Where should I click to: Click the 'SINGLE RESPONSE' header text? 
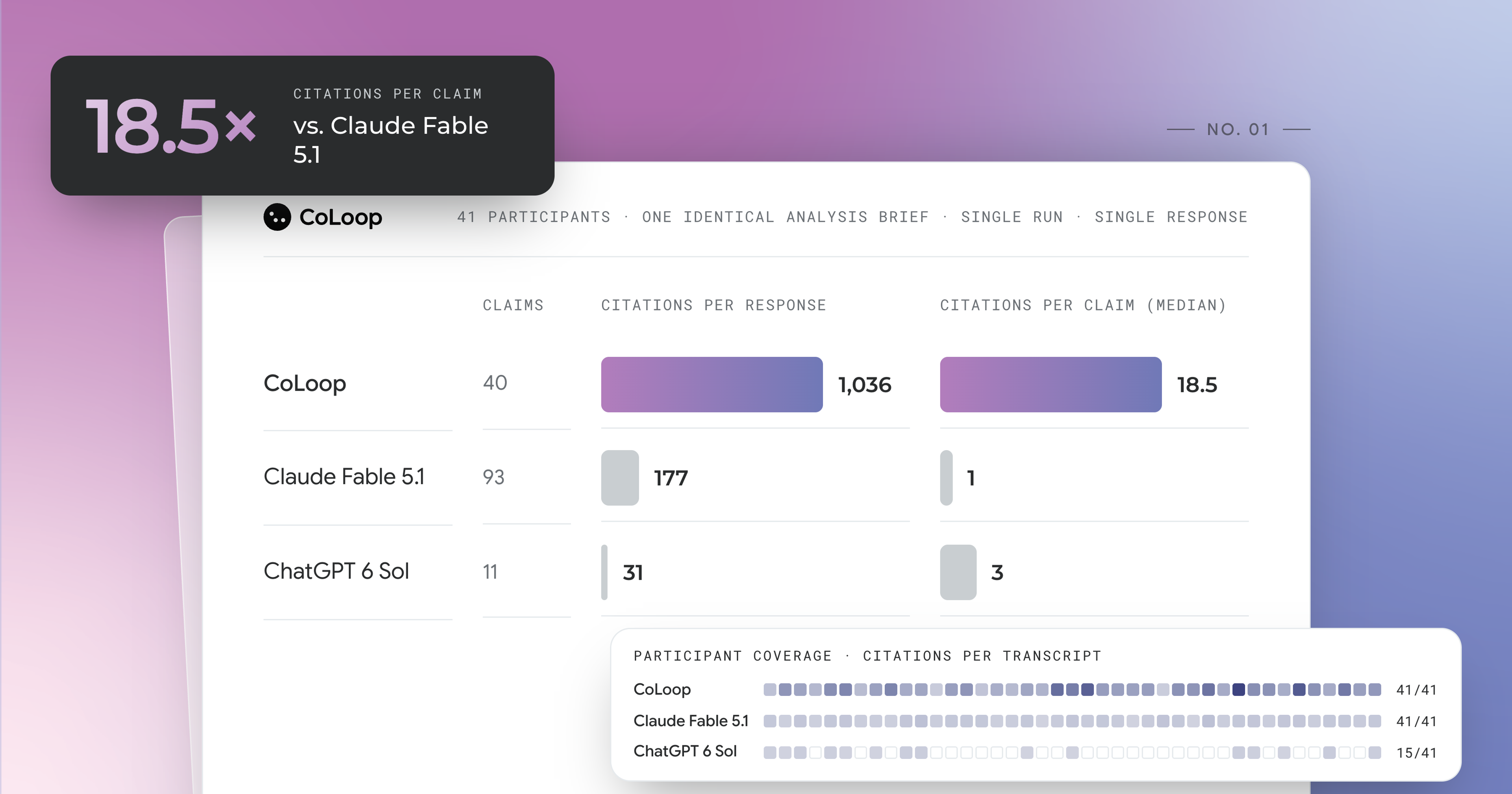[x=1171, y=217]
